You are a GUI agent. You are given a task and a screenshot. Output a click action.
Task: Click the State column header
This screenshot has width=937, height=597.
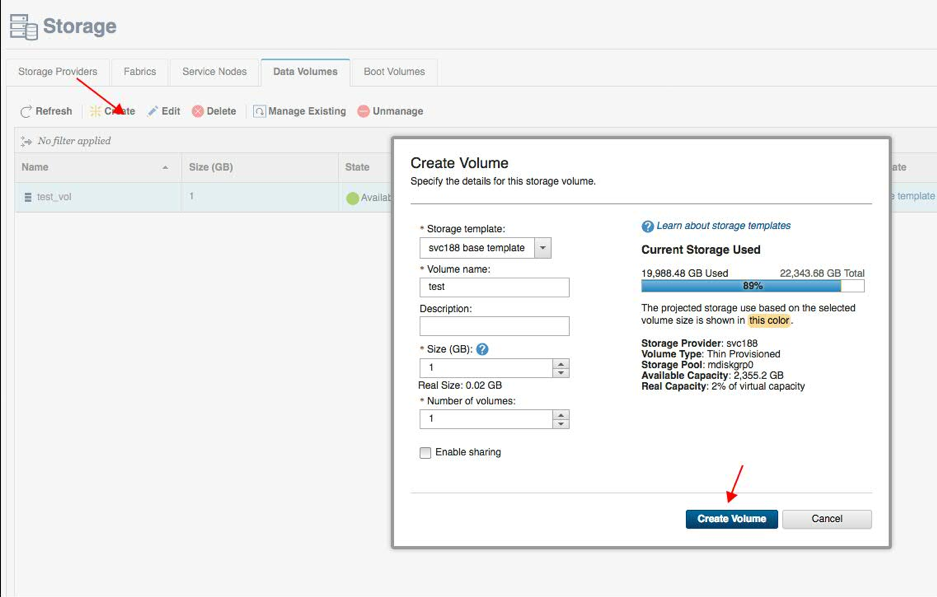[357, 167]
